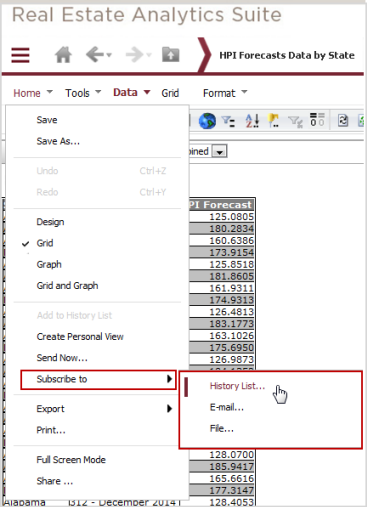
Task: Select cell value 126.9873
Action: (x=231, y=360)
